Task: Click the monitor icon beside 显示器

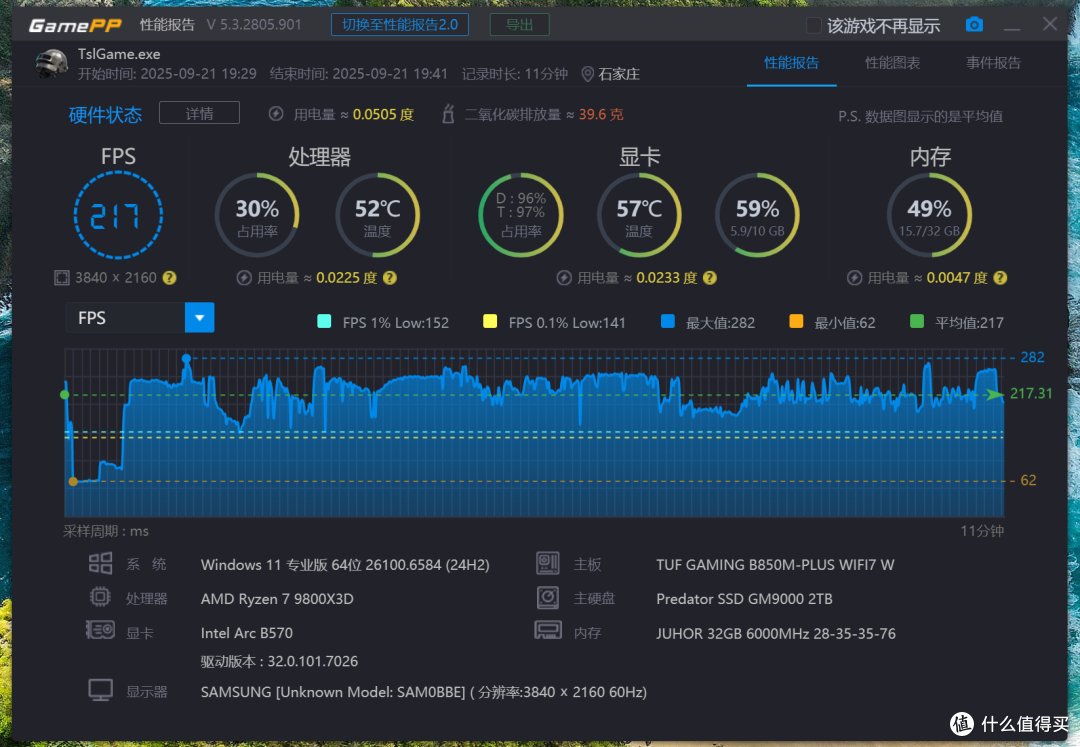Action: point(101,690)
